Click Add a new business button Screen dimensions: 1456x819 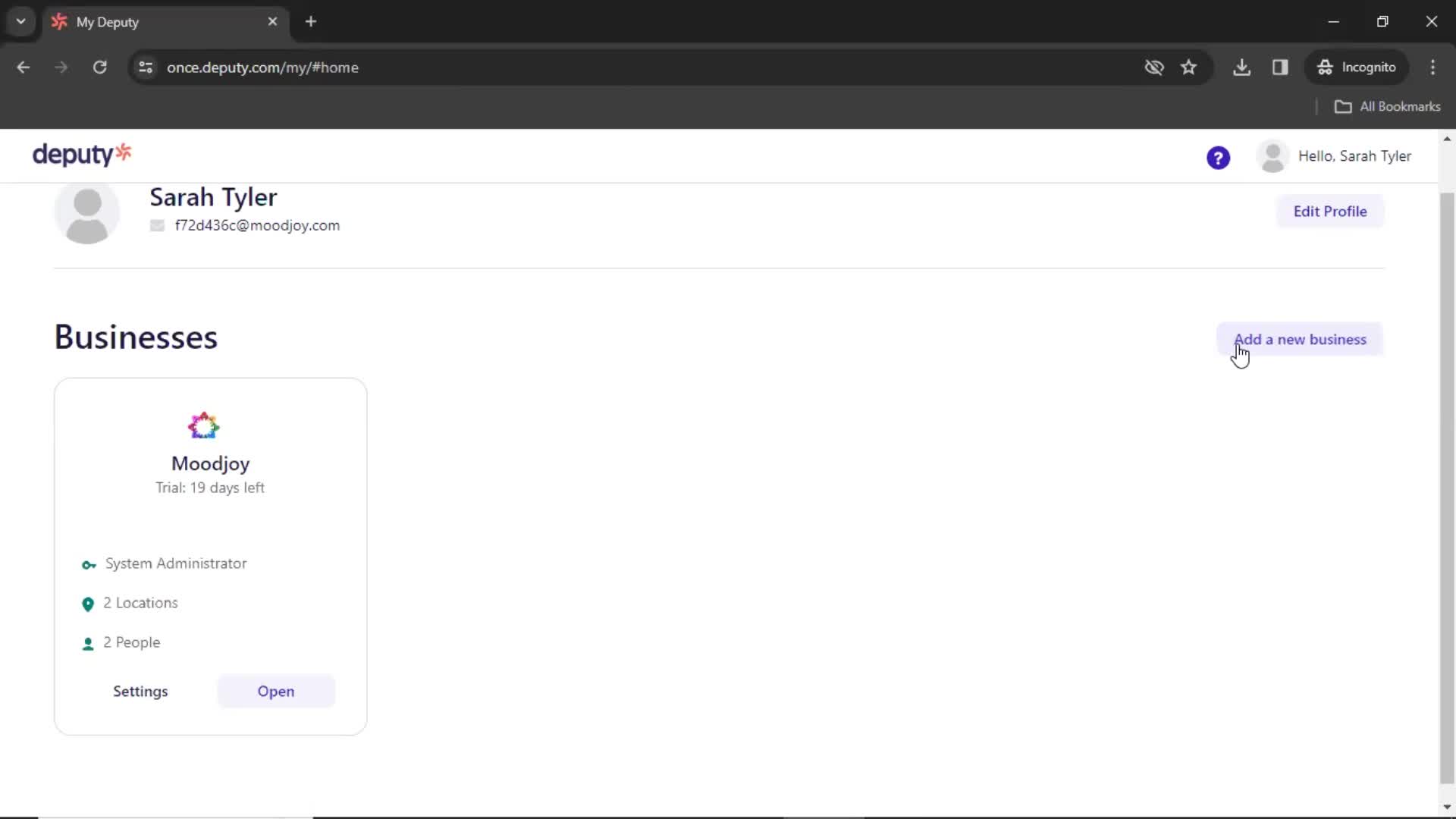point(1300,339)
